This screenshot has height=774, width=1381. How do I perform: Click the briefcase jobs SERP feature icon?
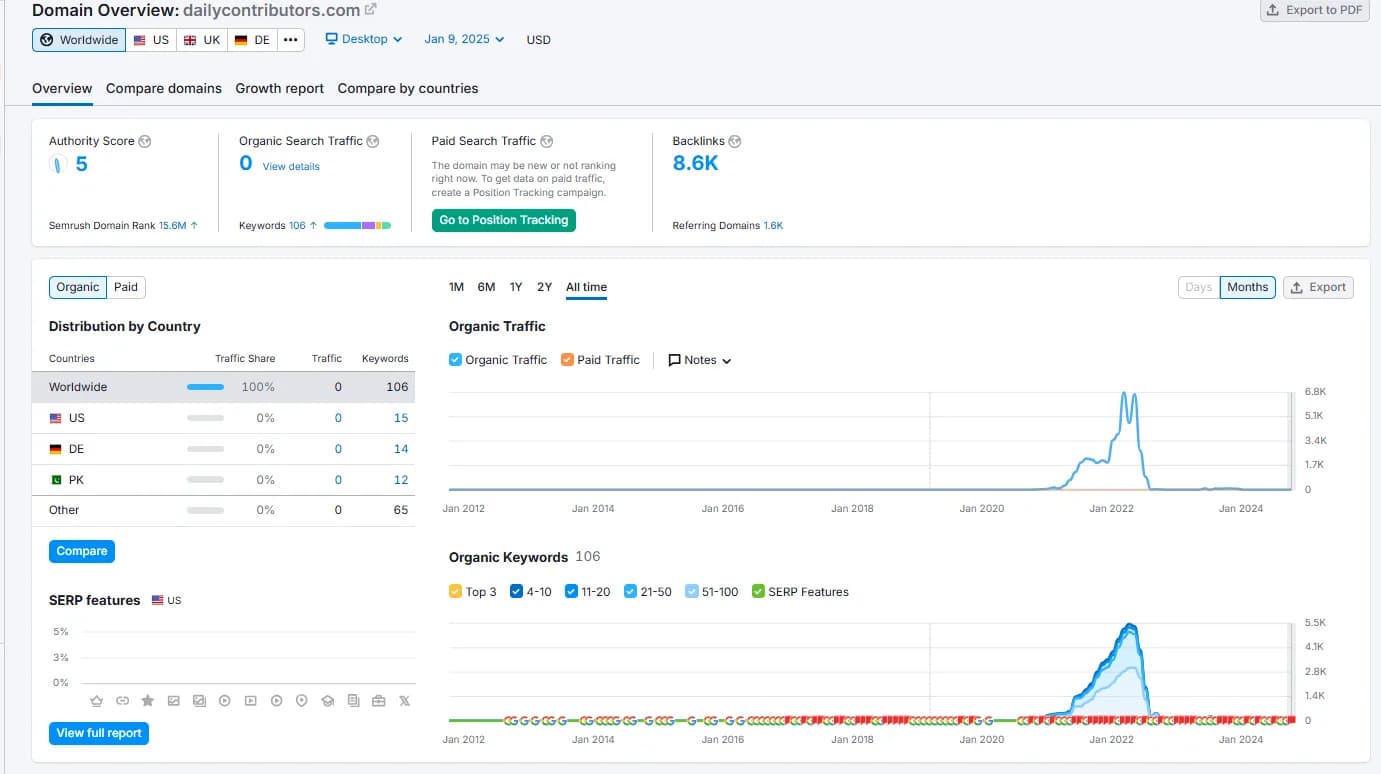(379, 701)
